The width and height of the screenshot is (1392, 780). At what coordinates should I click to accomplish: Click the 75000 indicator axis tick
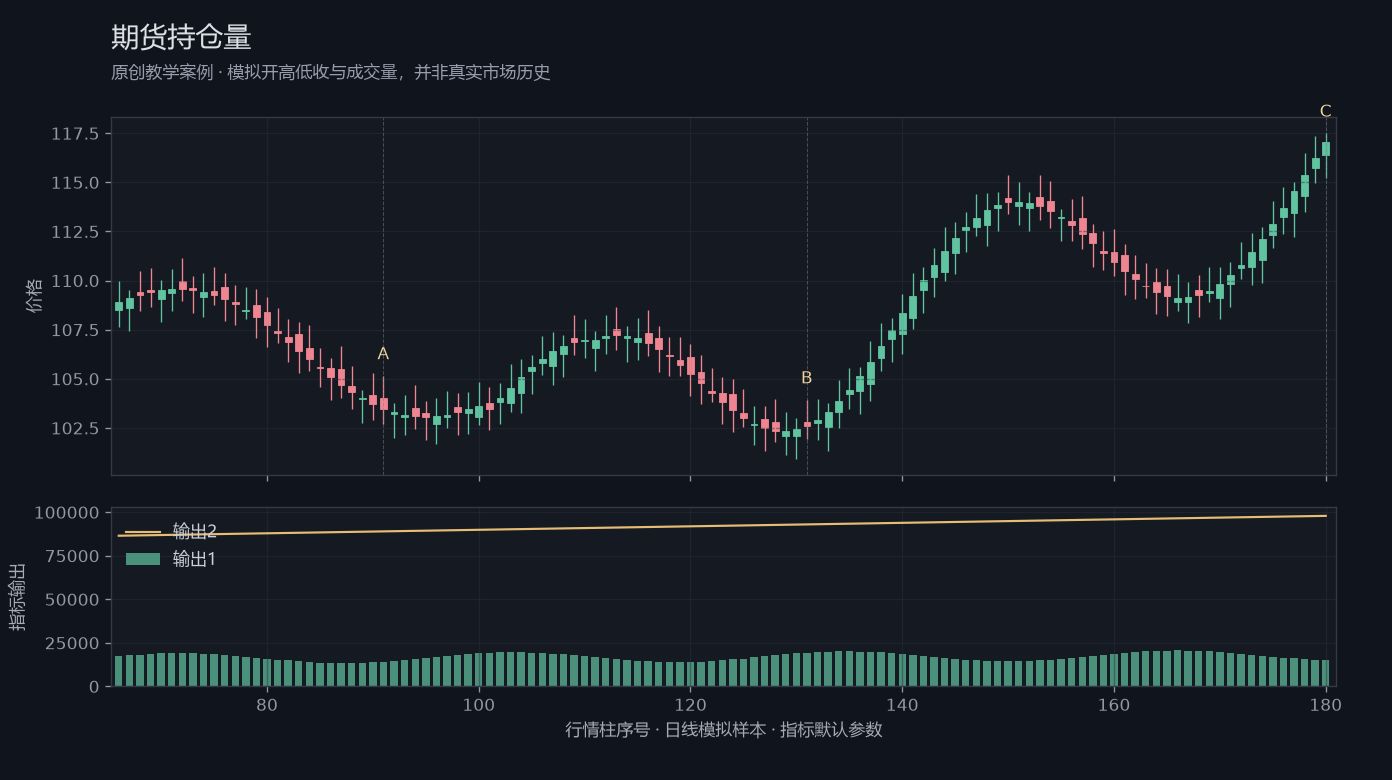[x=72, y=556]
